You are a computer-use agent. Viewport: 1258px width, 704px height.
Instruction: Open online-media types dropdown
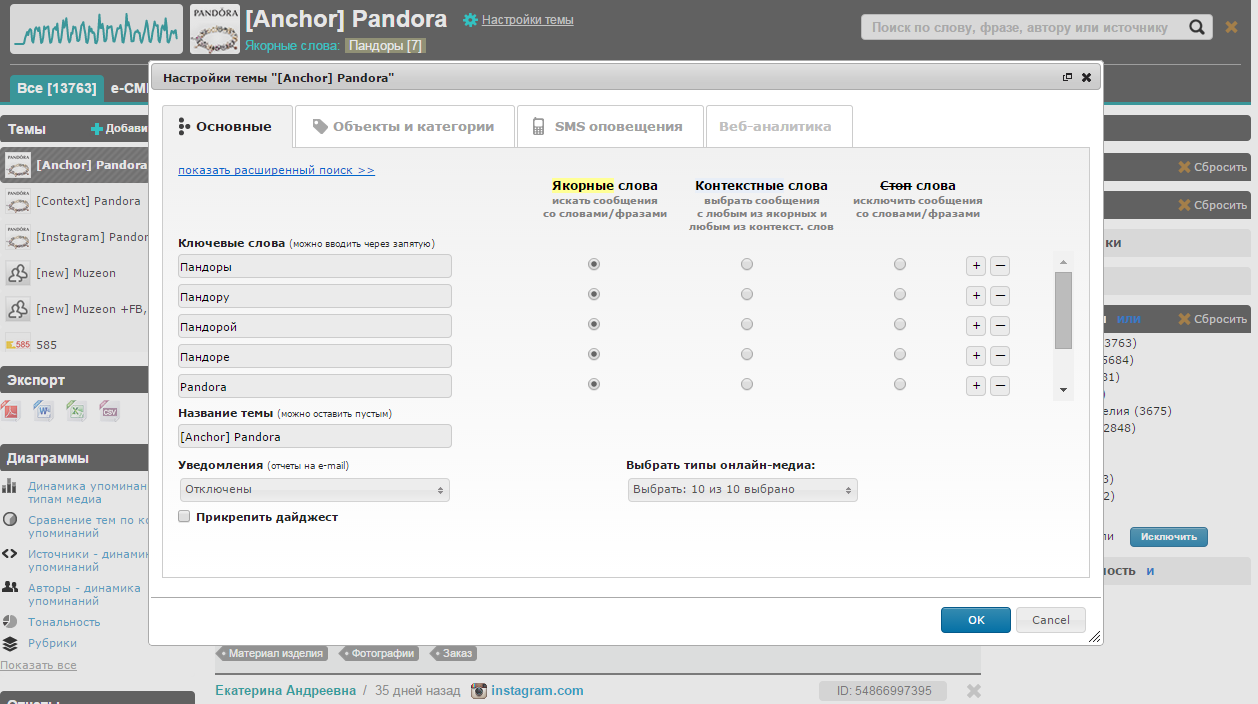[743, 490]
